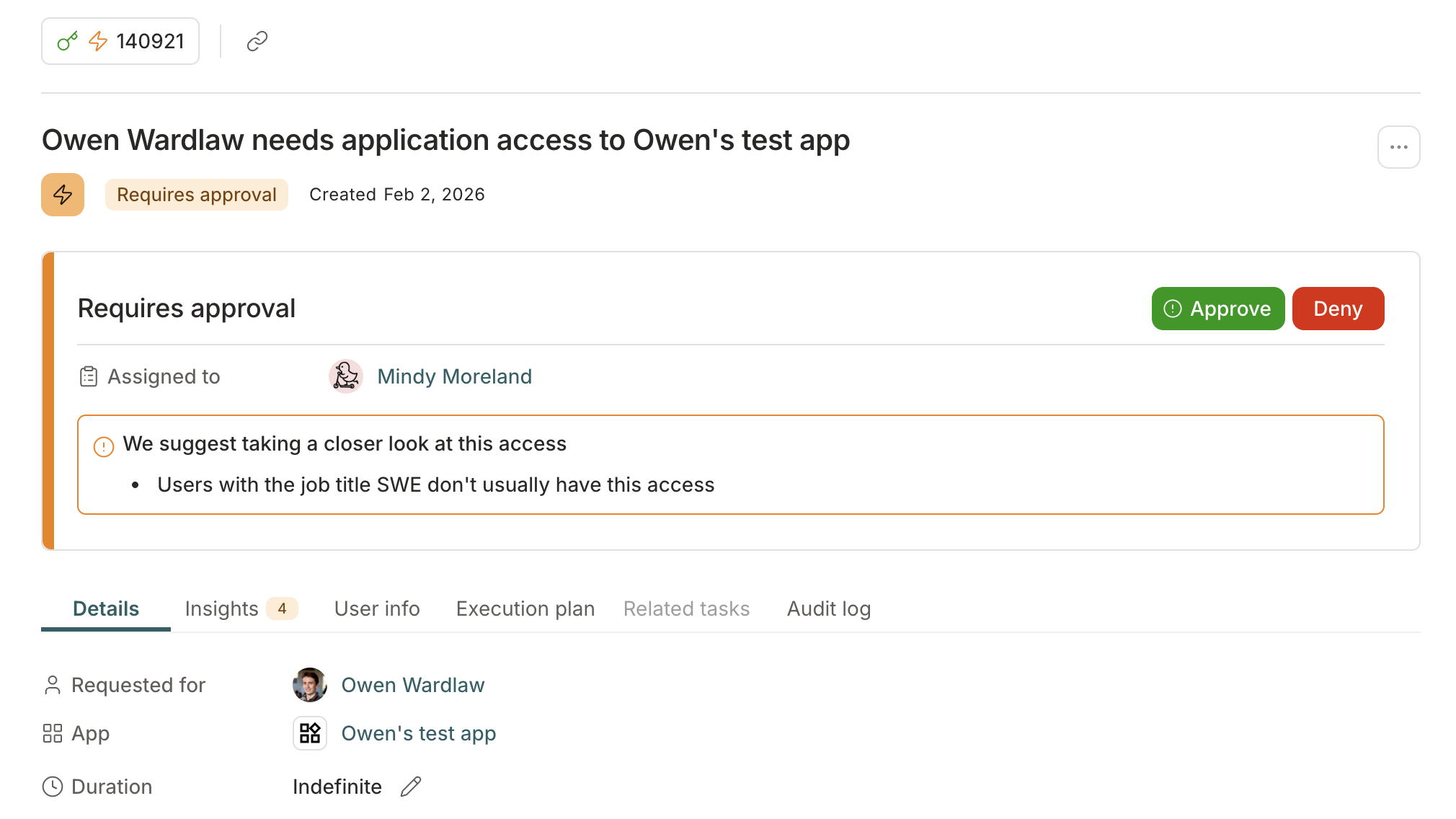Viewport: 1456px width, 819px height.
Task: Click the Insights count badge 4
Action: coord(282,608)
